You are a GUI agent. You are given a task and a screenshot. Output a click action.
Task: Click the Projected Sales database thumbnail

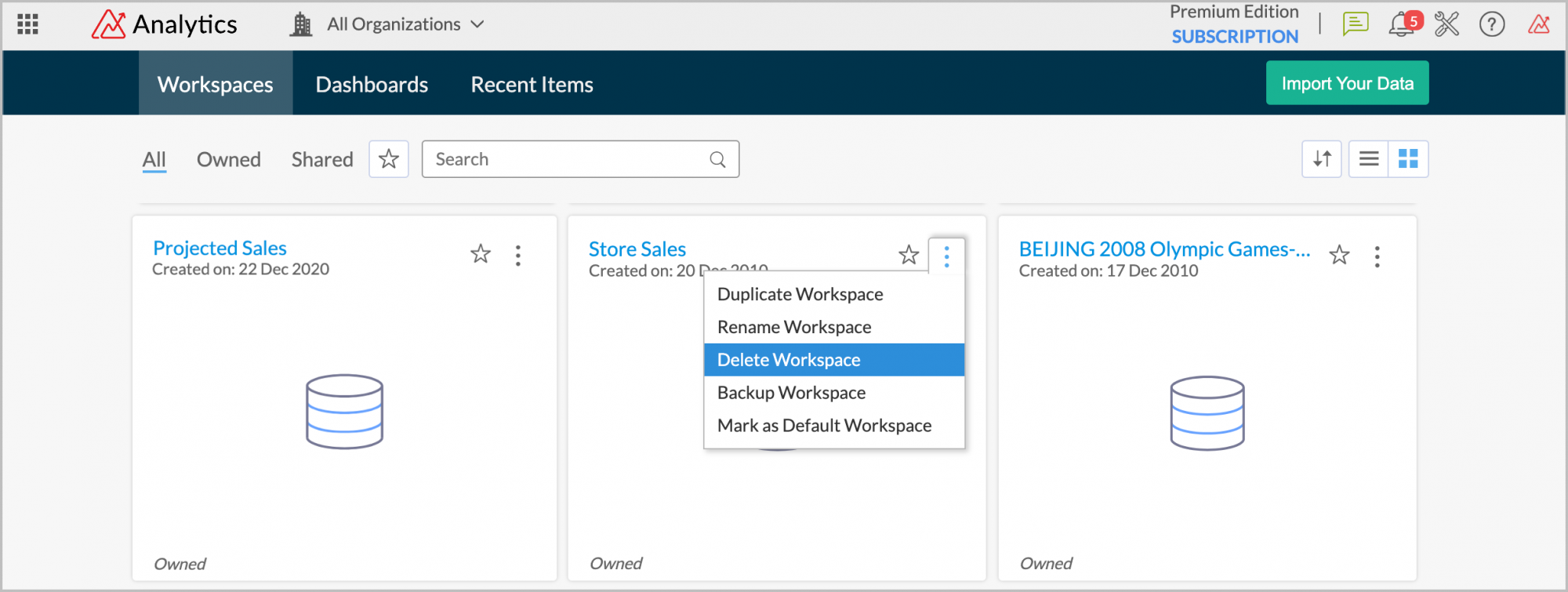[344, 411]
